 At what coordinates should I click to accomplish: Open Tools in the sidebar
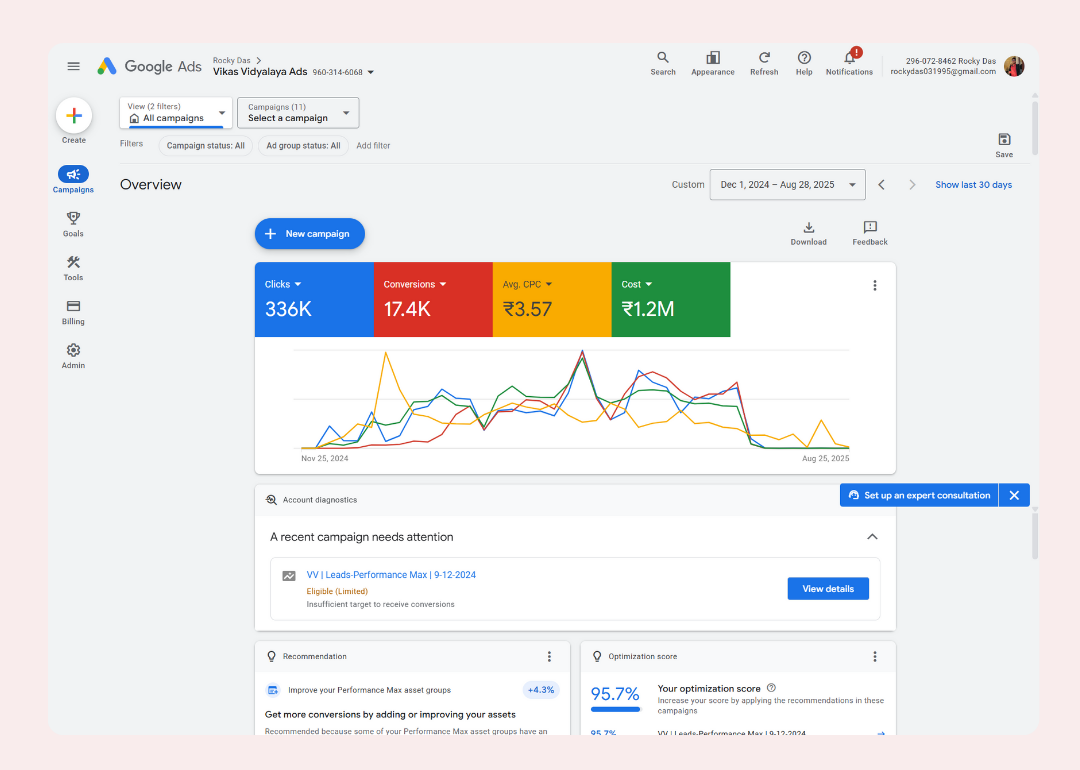click(73, 268)
